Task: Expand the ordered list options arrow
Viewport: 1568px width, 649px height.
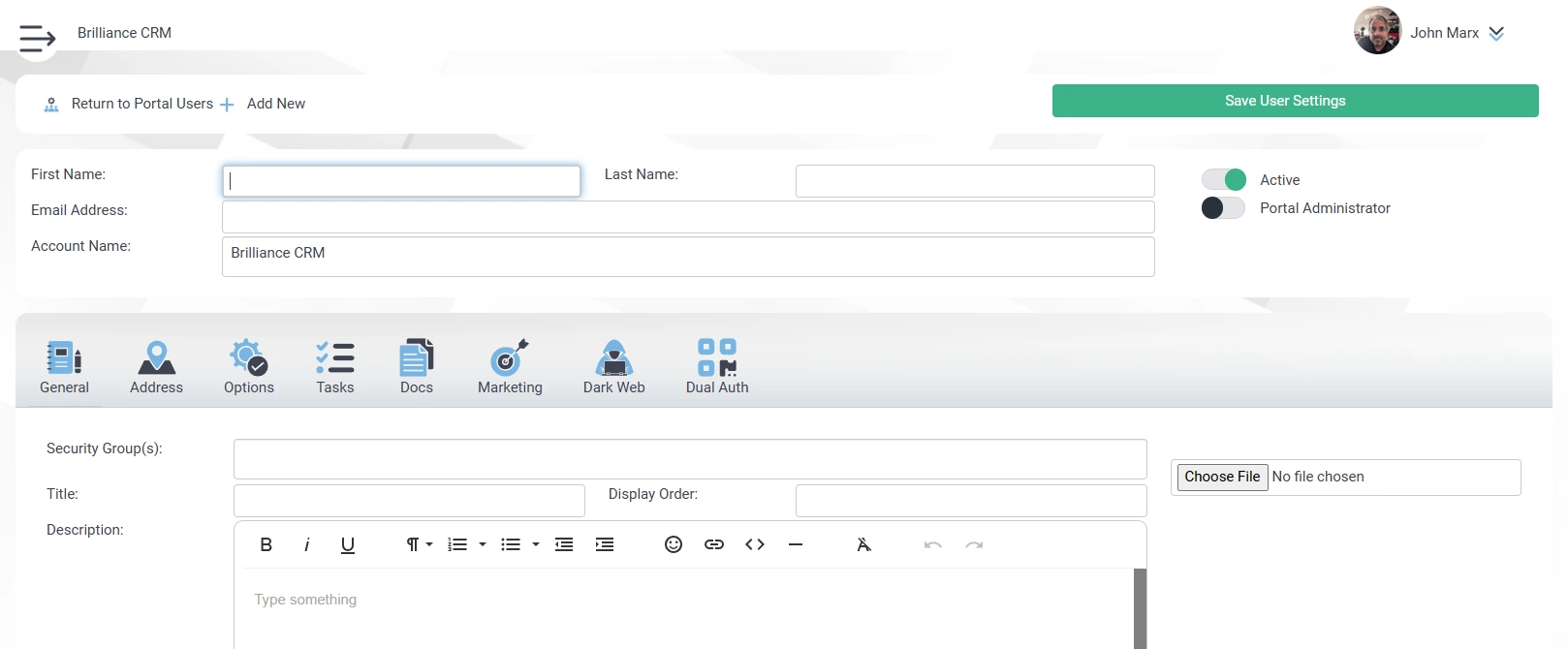Action: 483,544
